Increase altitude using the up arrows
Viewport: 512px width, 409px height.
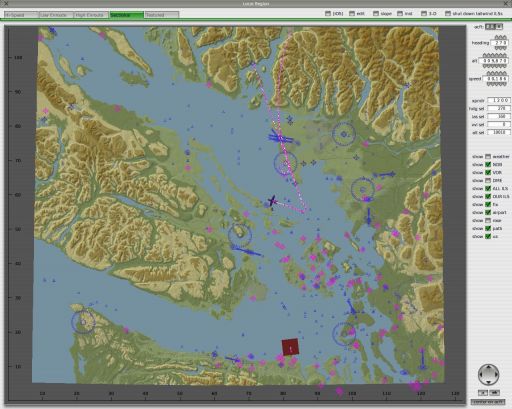495,55
